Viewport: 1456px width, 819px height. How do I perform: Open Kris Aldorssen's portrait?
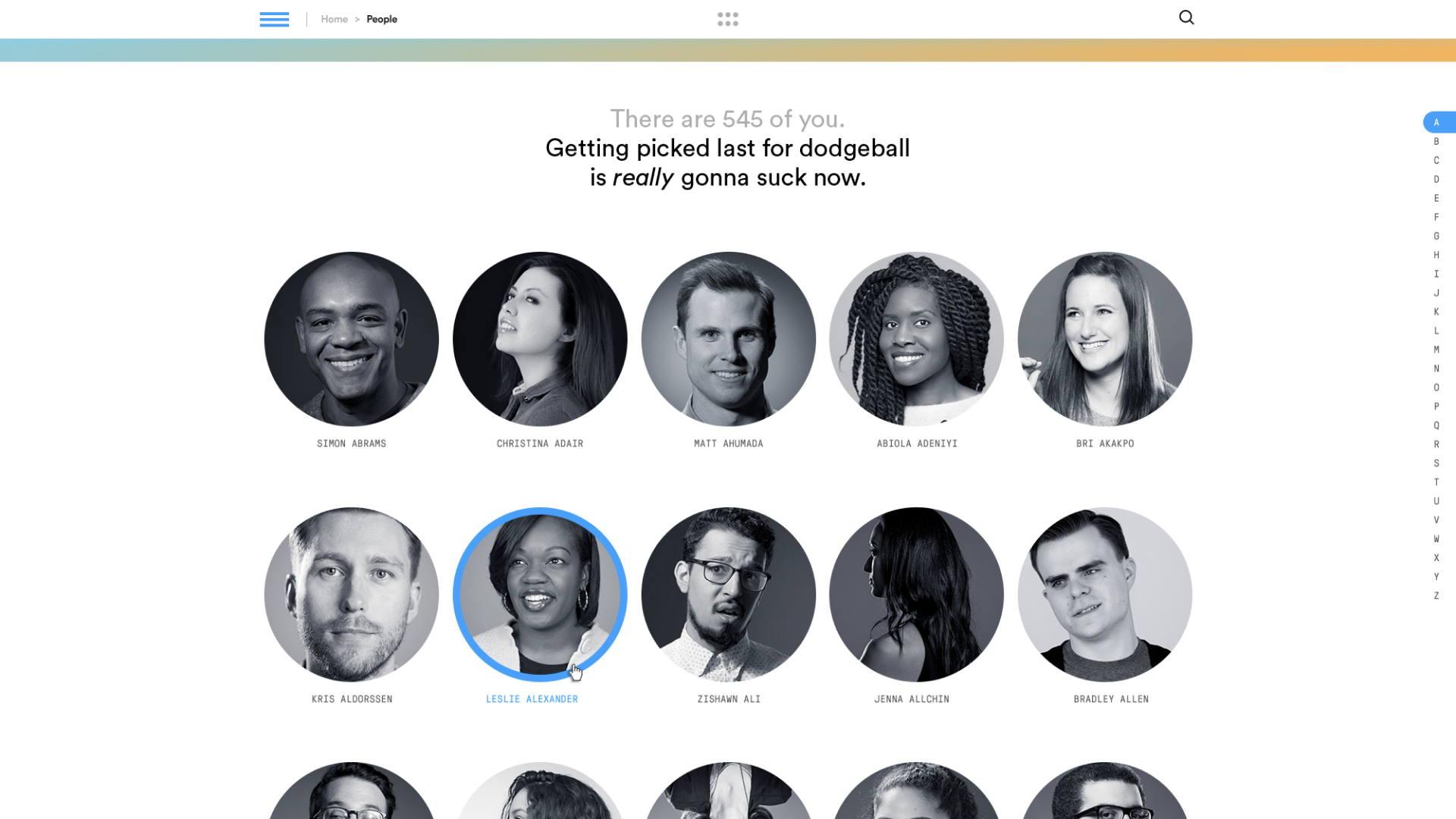[351, 595]
